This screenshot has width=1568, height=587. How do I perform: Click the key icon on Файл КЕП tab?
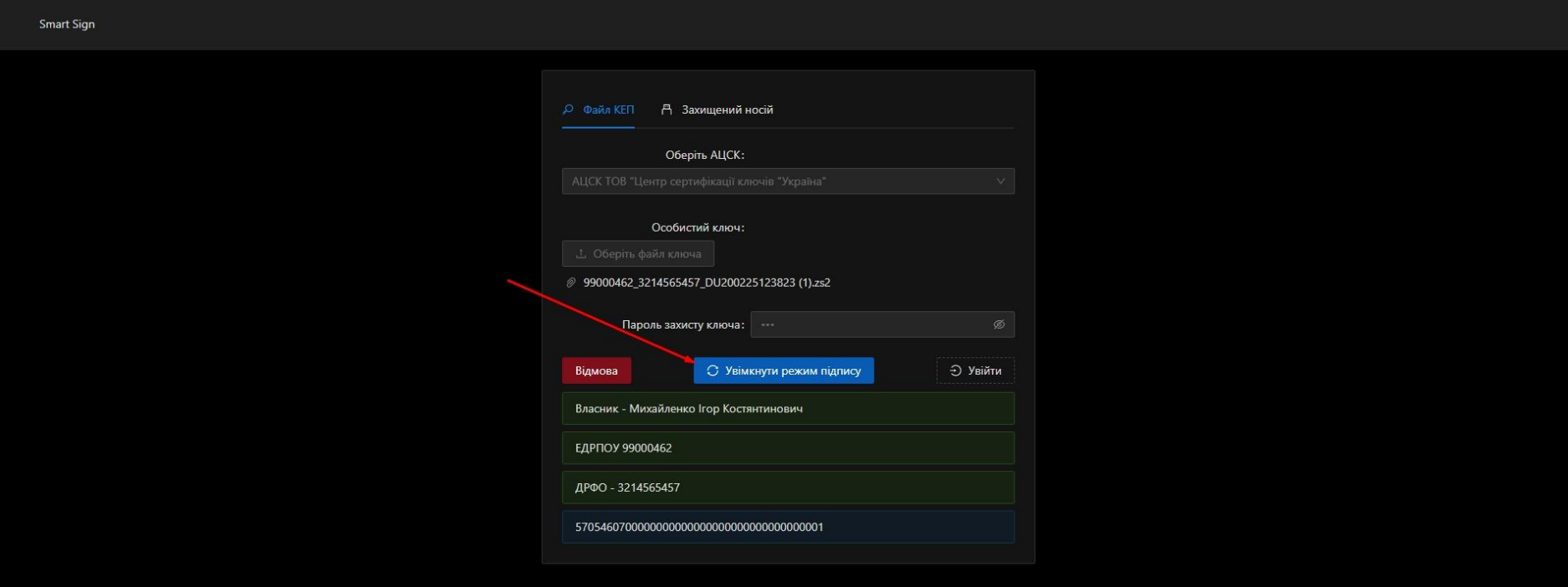569,110
